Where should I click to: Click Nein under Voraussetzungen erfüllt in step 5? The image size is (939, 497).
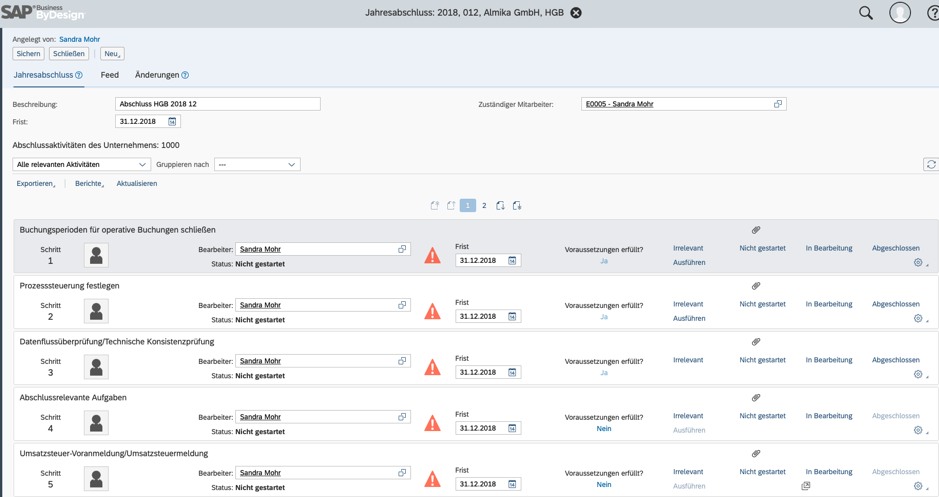click(604, 484)
